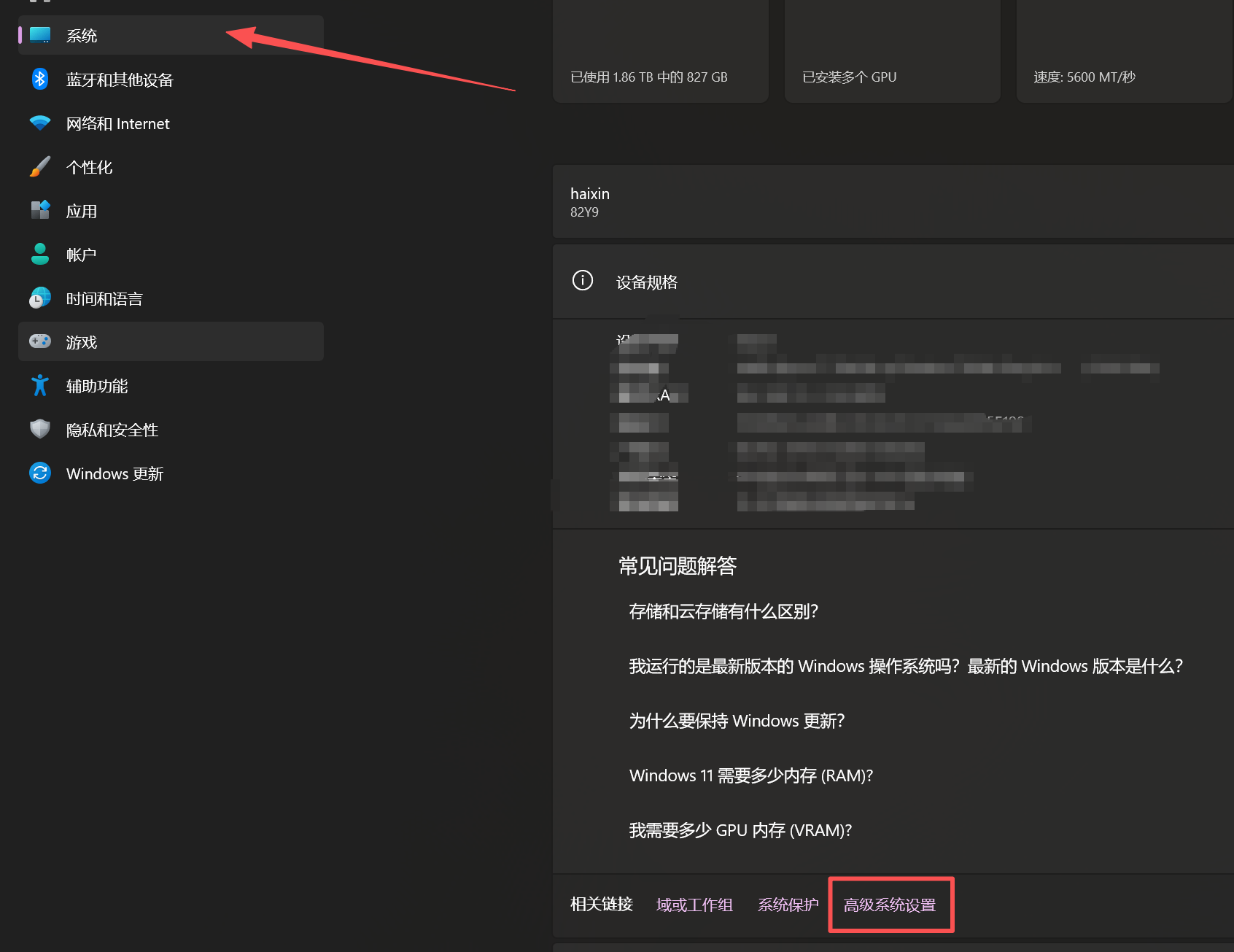Select the Bluetooth devices icon in sidebar
The height and width of the screenshot is (952, 1234).
tap(39, 79)
